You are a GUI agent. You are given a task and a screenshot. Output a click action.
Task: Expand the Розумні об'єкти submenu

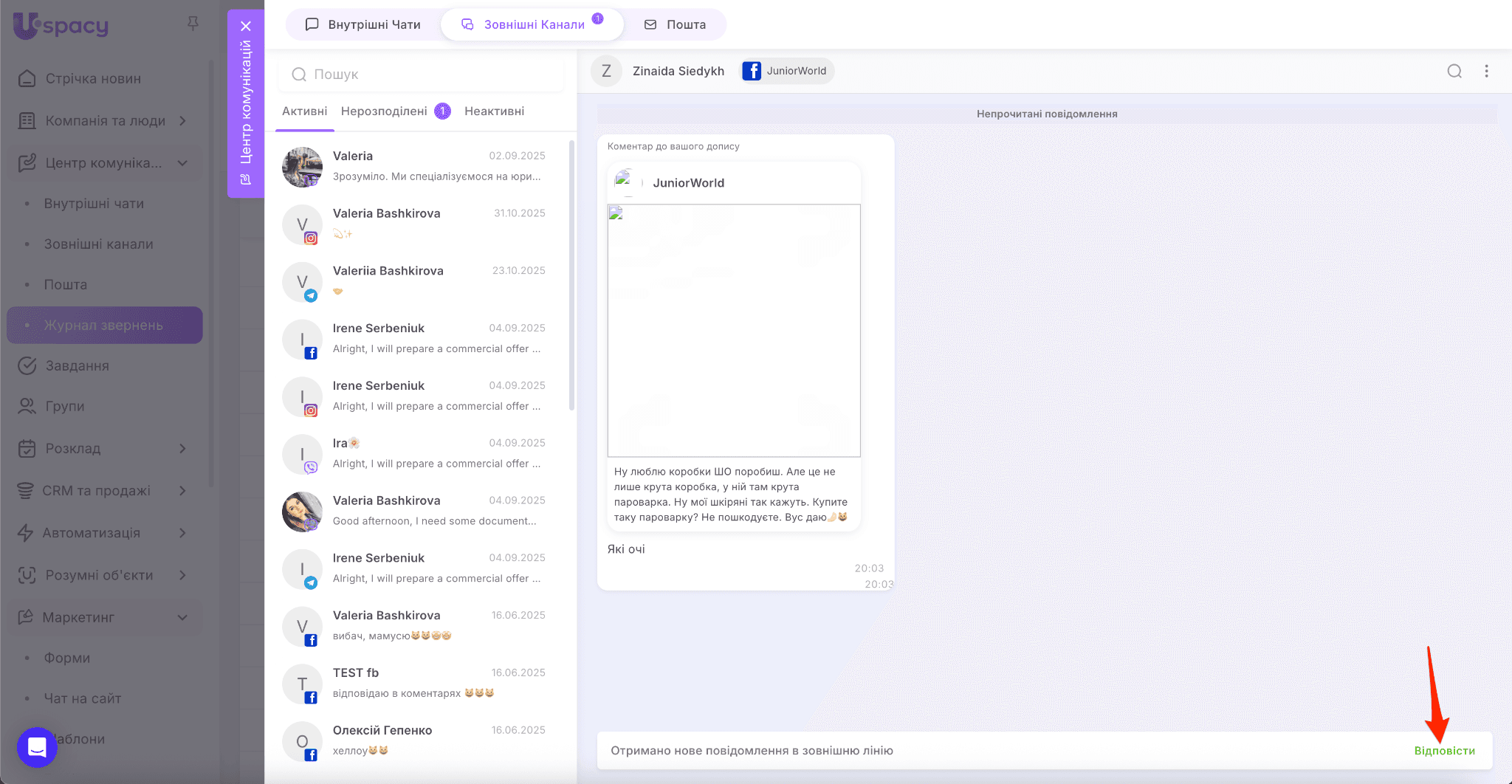[182, 575]
